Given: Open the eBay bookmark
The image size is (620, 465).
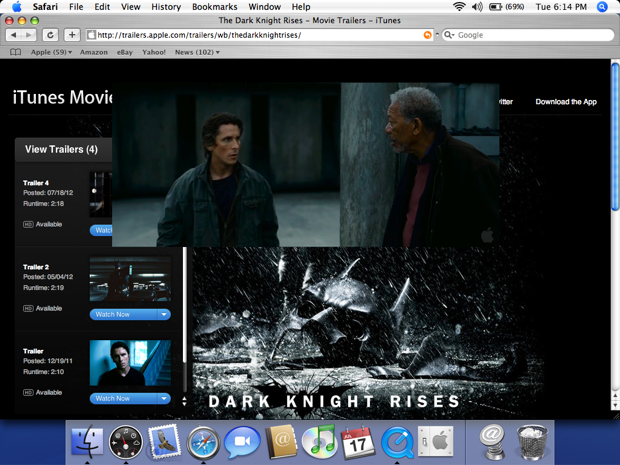Looking at the screenshot, I should (125, 52).
